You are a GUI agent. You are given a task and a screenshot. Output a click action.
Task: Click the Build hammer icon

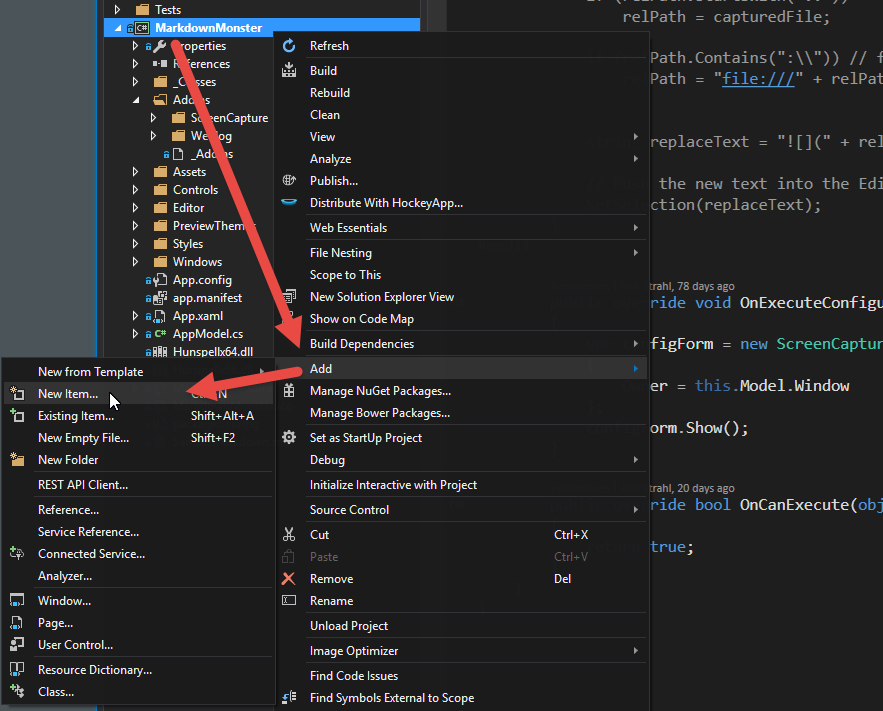pos(290,70)
